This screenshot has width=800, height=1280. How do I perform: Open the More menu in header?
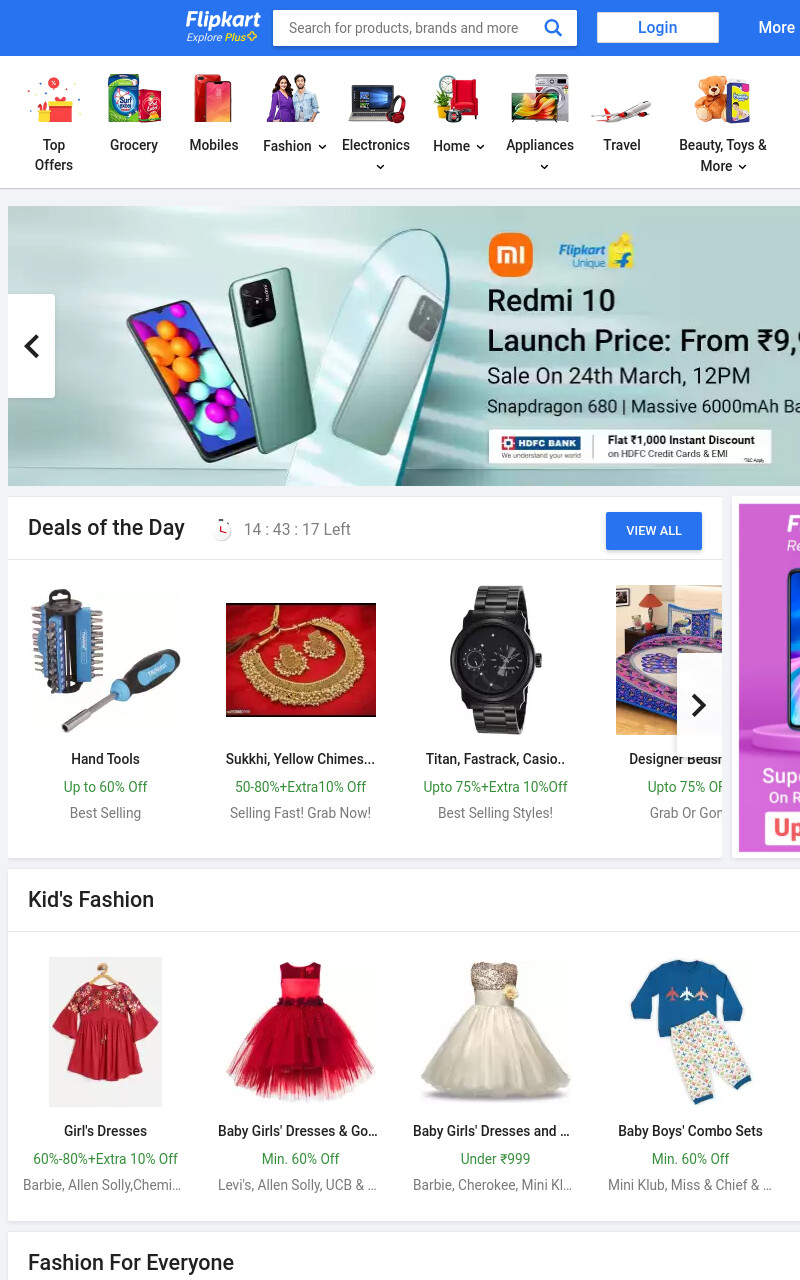776,28
